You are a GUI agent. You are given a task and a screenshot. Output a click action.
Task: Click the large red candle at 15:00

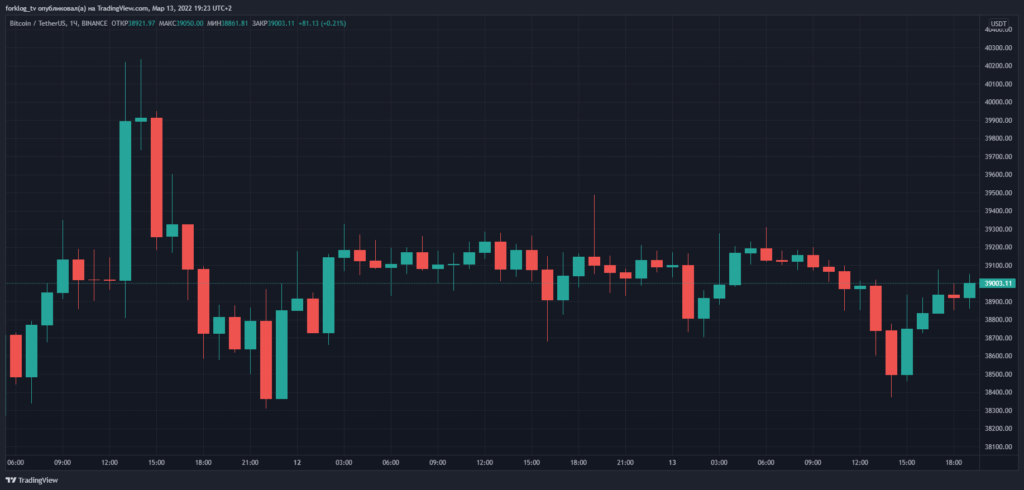tap(156, 176)
